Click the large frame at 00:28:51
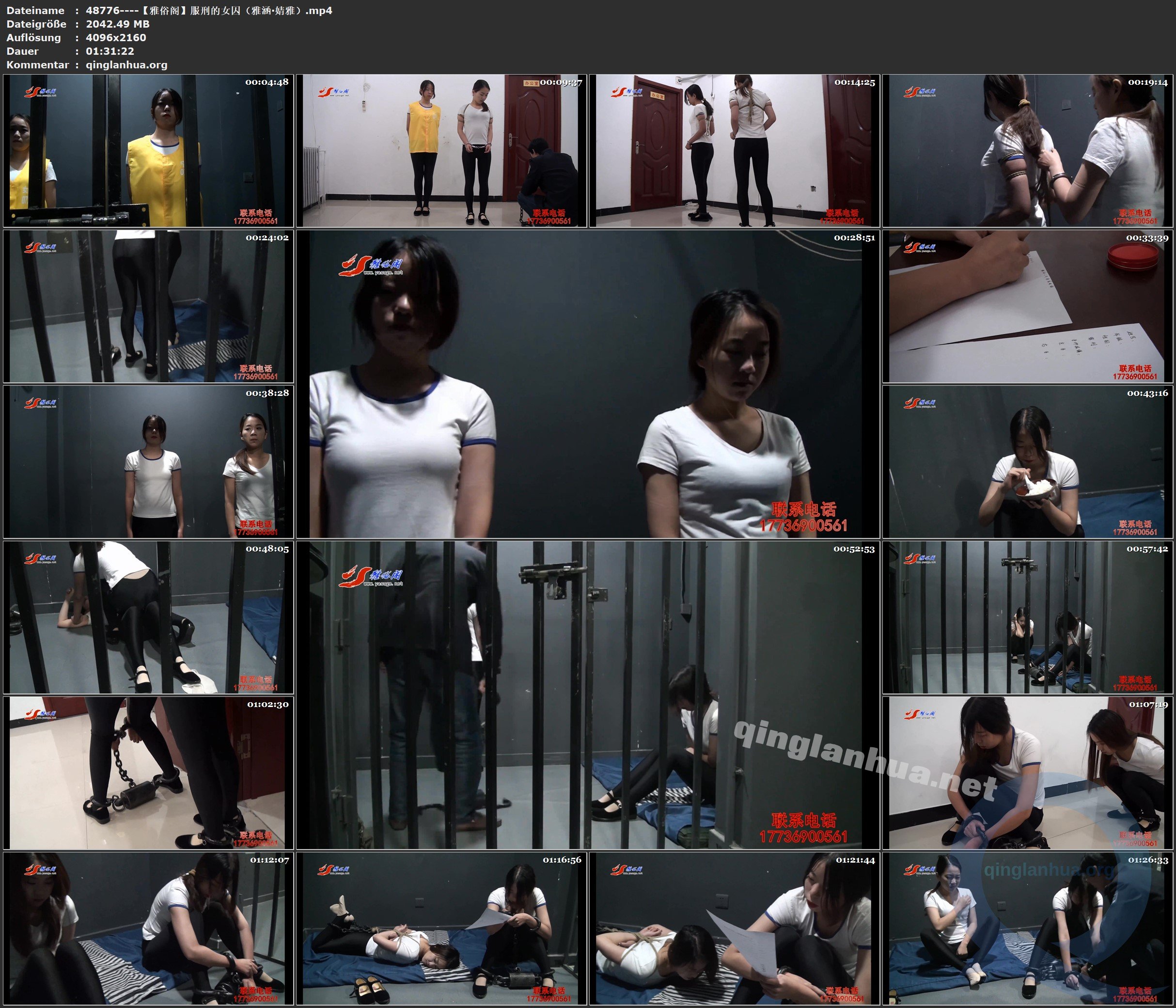Screen dimensions: 1176x1008 click(587, 384)
